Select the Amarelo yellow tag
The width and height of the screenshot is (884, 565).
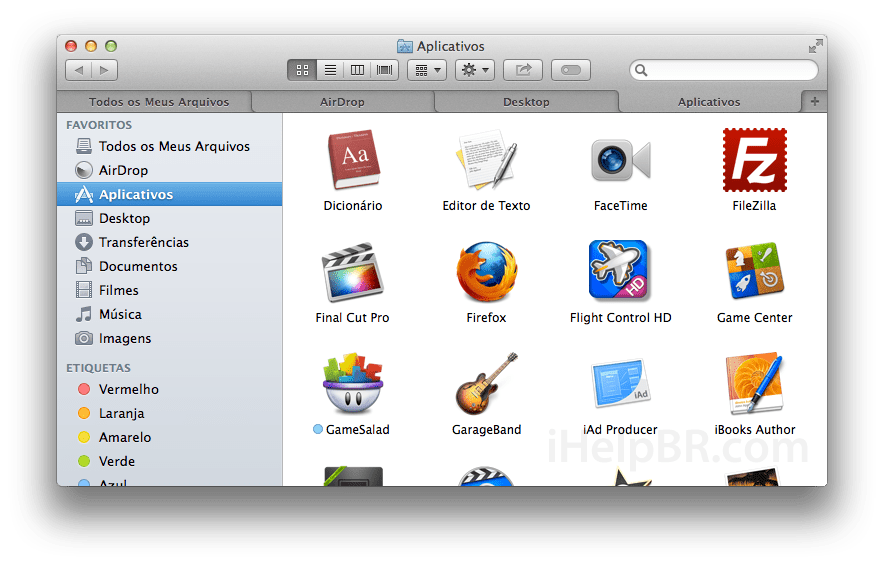tap(170, 437)
